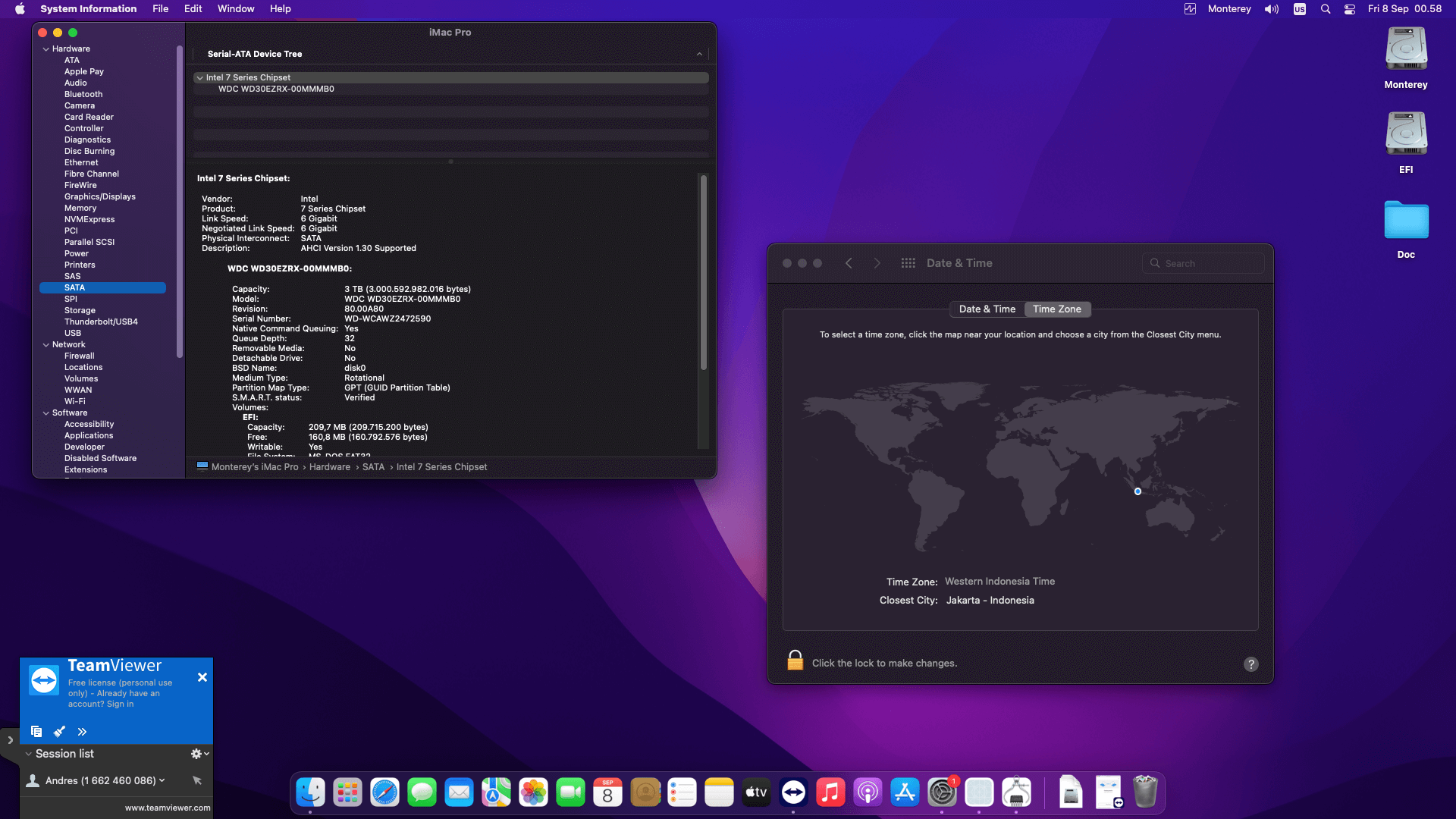Launch Safari from the Dock
This screenshot has height=819, width=1456.
[384, 792]
